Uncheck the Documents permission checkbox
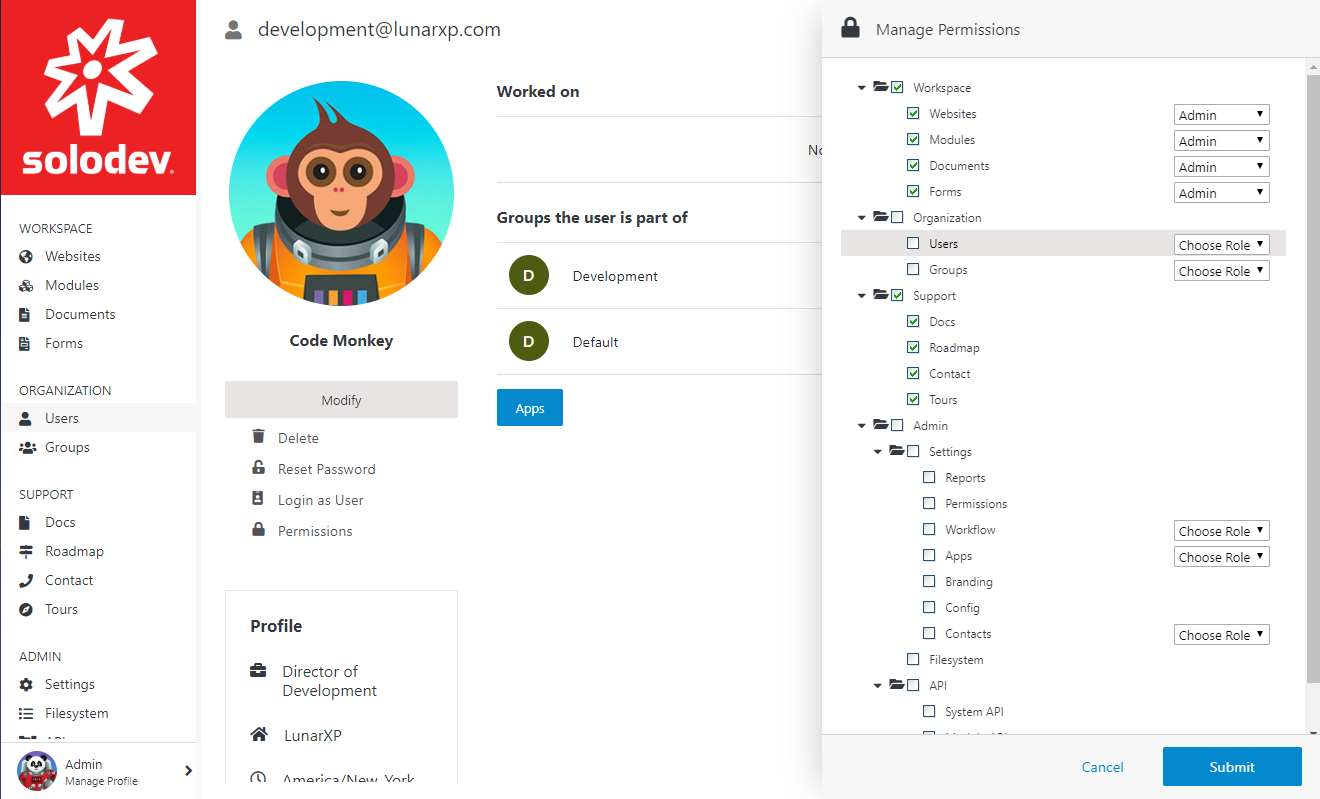The width and height of the screenshot is (1320, 799). point(913,166)
